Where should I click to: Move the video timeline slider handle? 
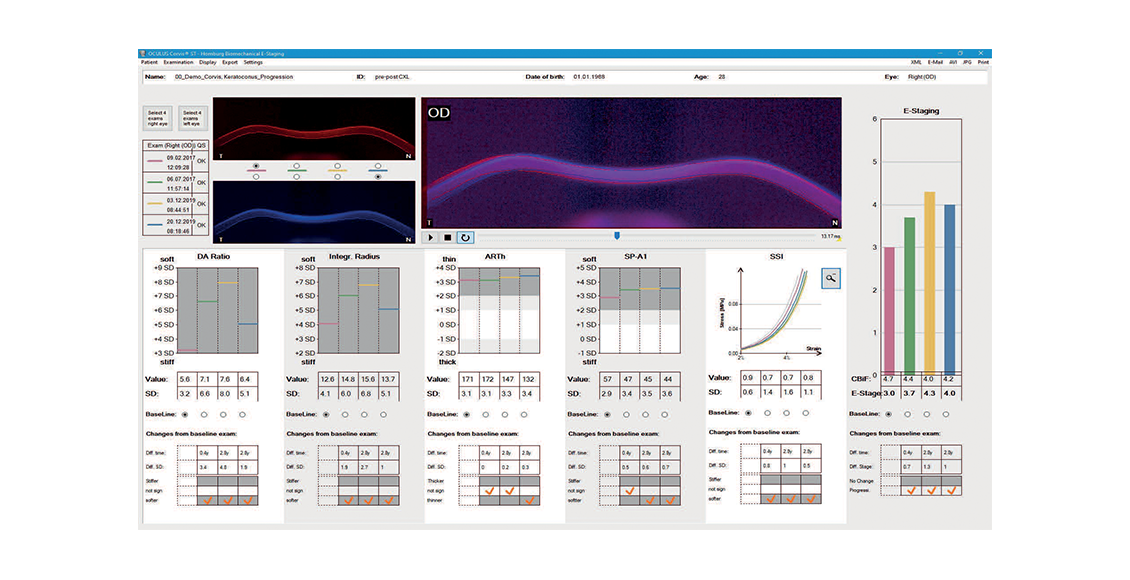tap(617, 236)
